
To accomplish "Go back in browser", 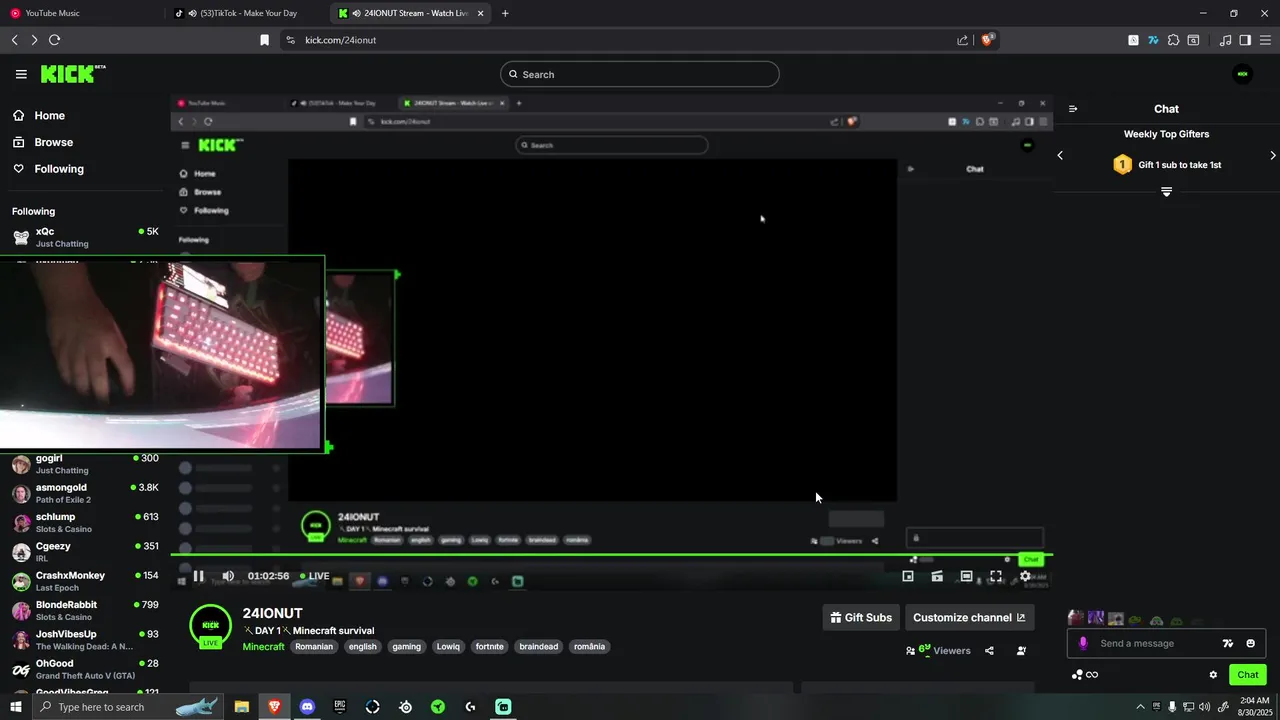I will click(14, 40).
